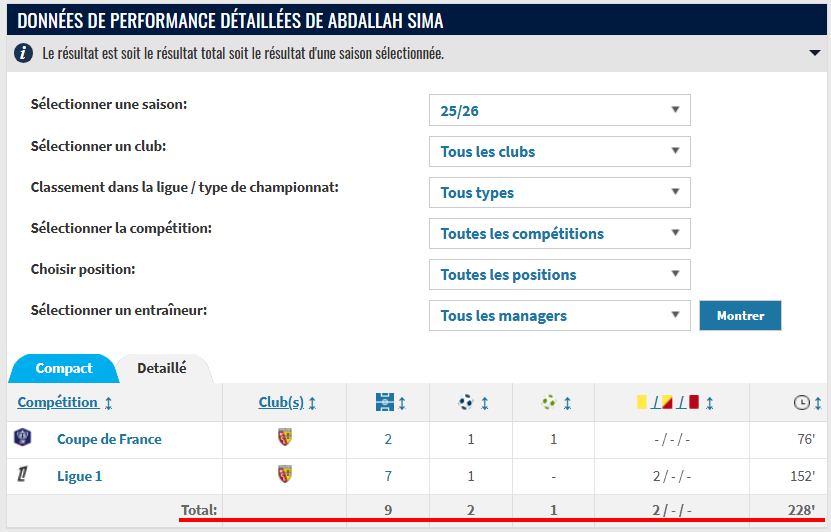Click the Coupe de France logo

[x=23, y=438]
